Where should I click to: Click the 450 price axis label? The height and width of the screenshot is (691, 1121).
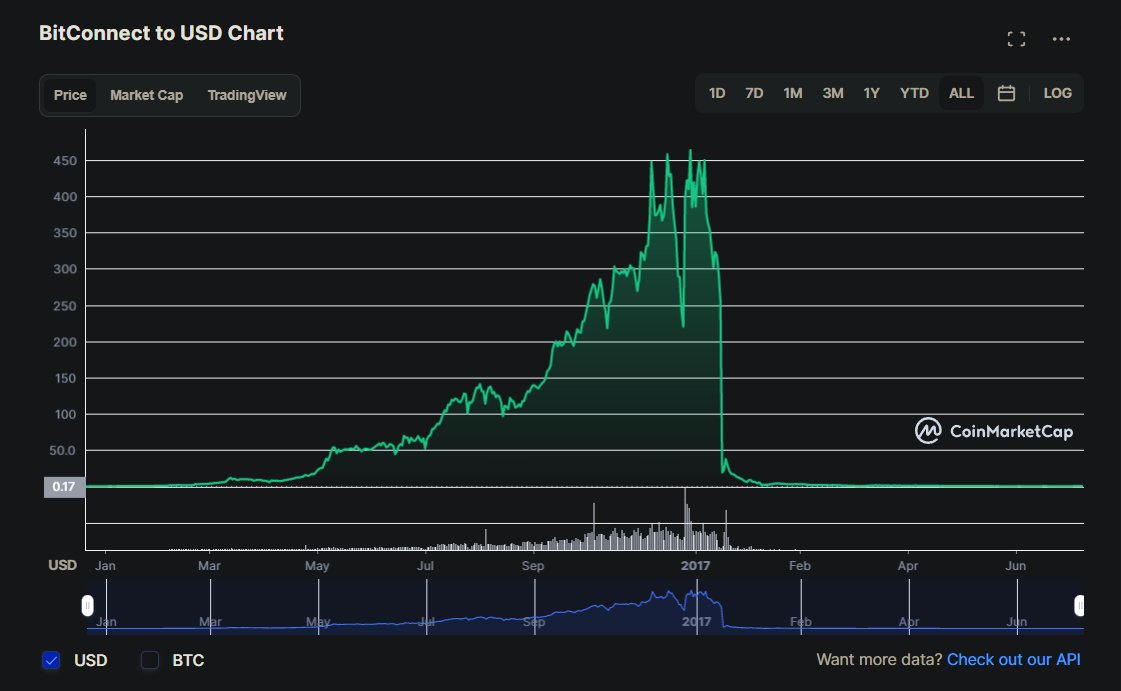(x=65, y=161)
